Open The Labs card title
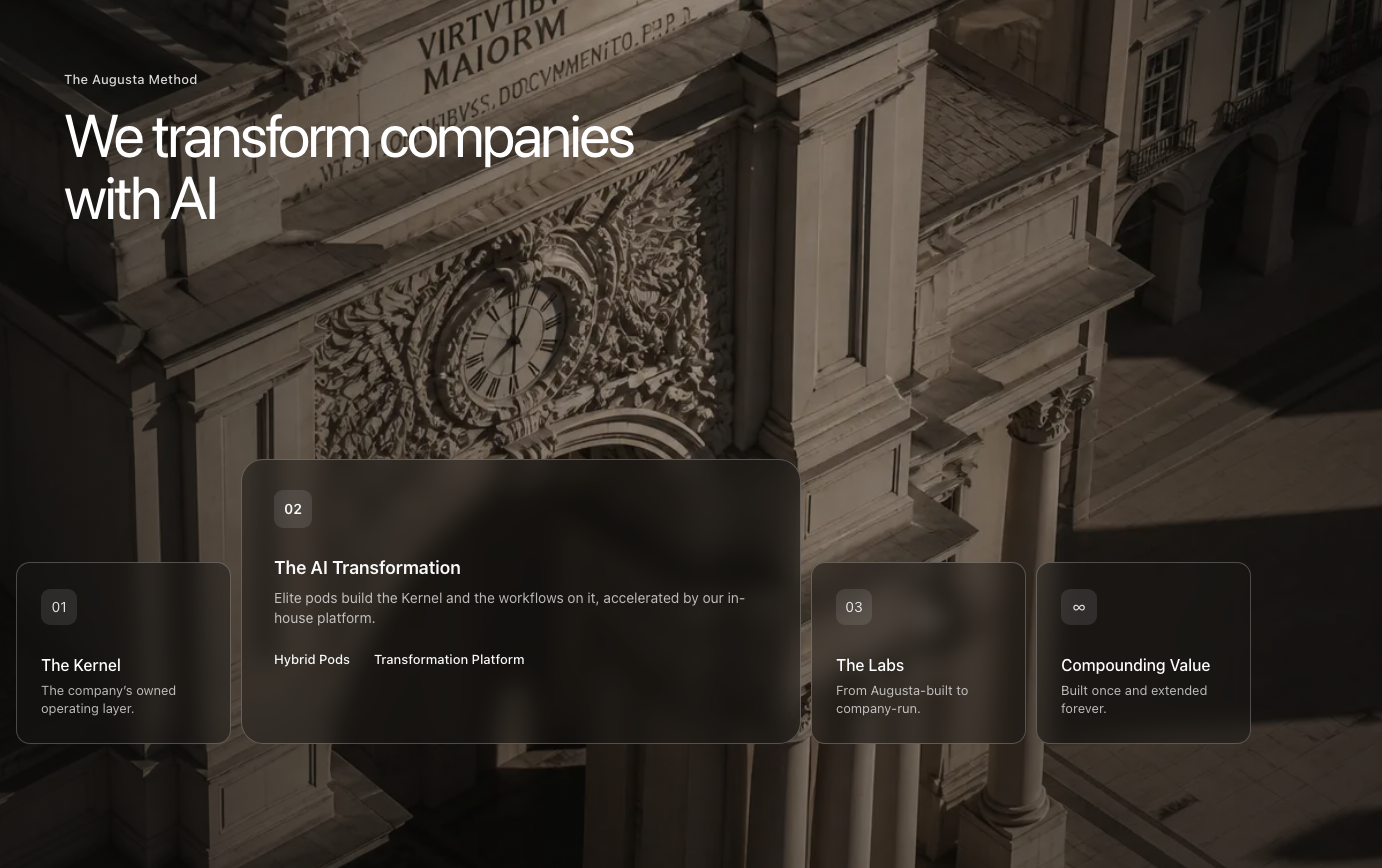Viewport: 1382px width, 868px height. tap(870, 665)
